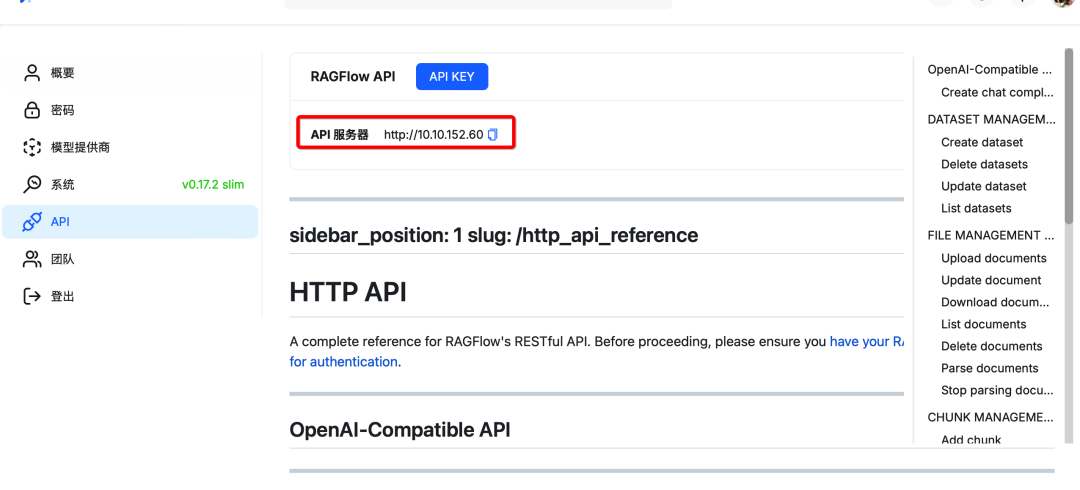Open List datasets outline entry
This screenshot has width=1080, height=490.
pyautogui.click(x=976, y=208)
